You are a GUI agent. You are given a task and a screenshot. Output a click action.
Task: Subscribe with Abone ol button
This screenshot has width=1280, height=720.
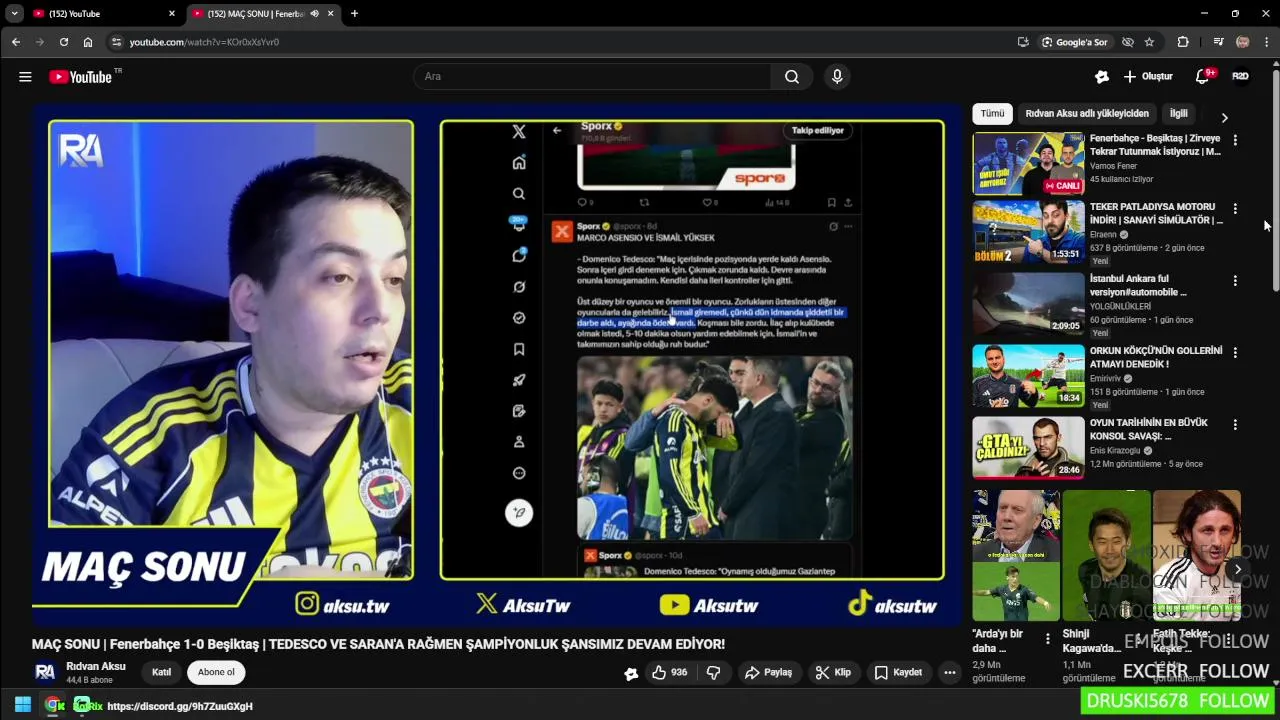[x=216, y=672]
